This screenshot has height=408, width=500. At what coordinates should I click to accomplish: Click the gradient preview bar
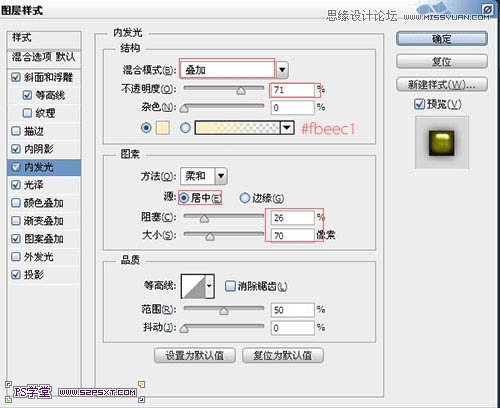click(238, 128)
